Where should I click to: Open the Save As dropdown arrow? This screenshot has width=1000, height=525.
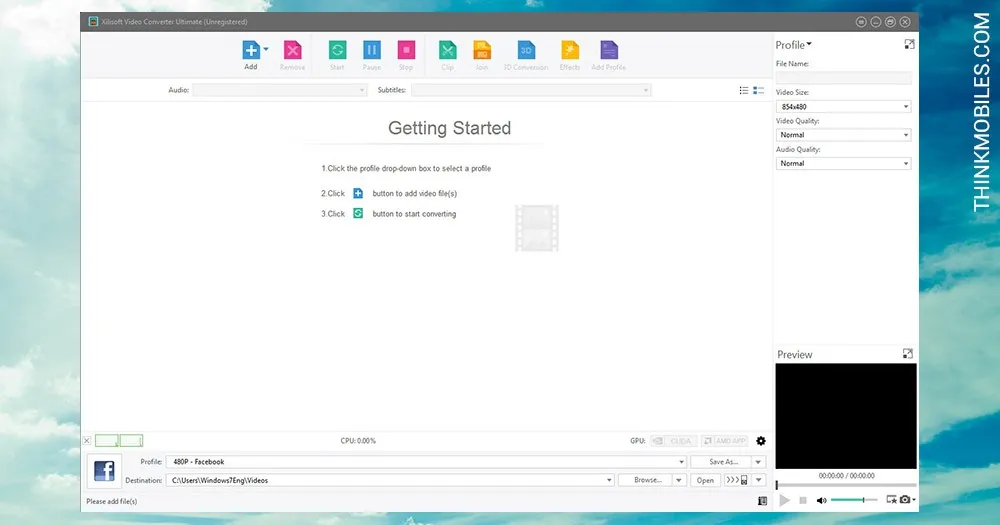(x=758, y=462)
